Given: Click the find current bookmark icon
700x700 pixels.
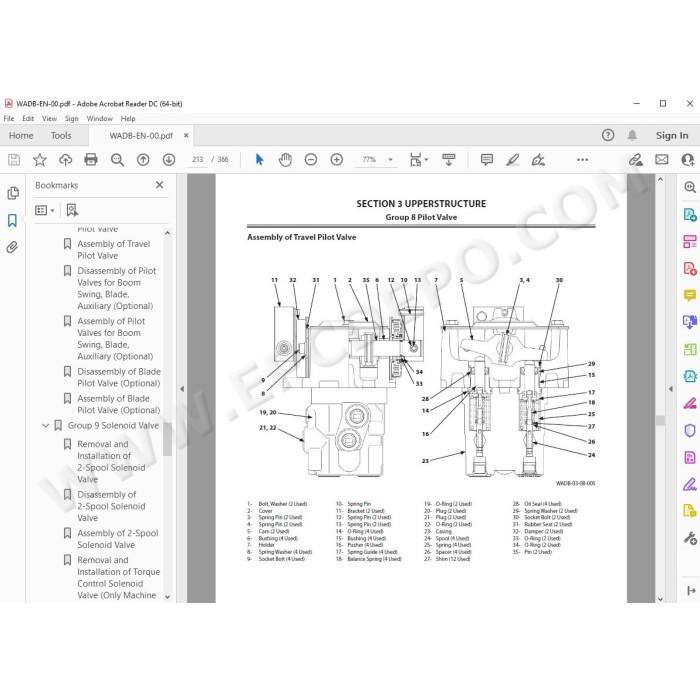Looking at the screenshot, I should [x=72, y=210].
